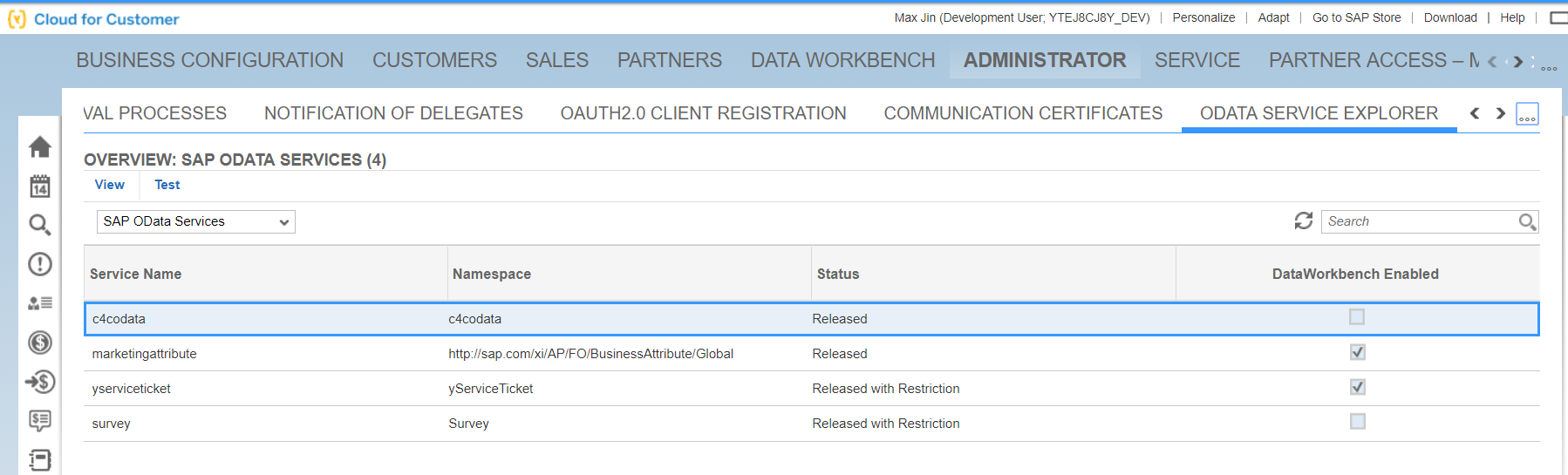Open Notification of Delegates subtab
1568x475 pixels.
(x=393, y=113)
